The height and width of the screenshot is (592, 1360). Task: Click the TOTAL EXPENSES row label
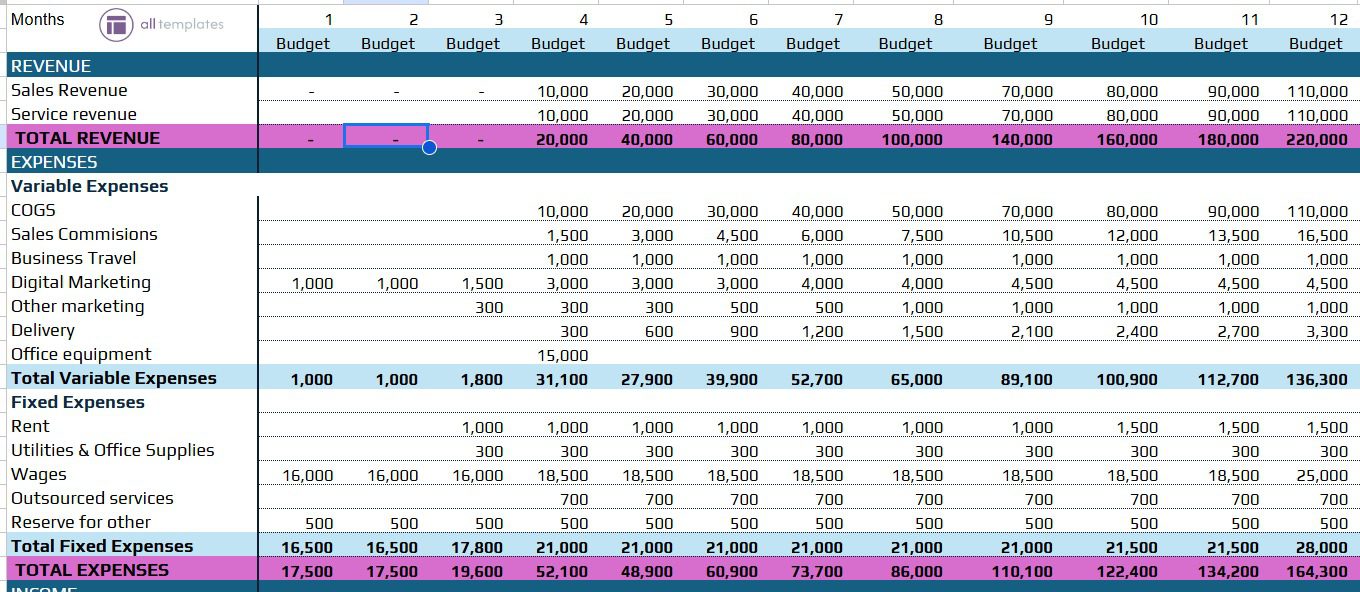90,570
